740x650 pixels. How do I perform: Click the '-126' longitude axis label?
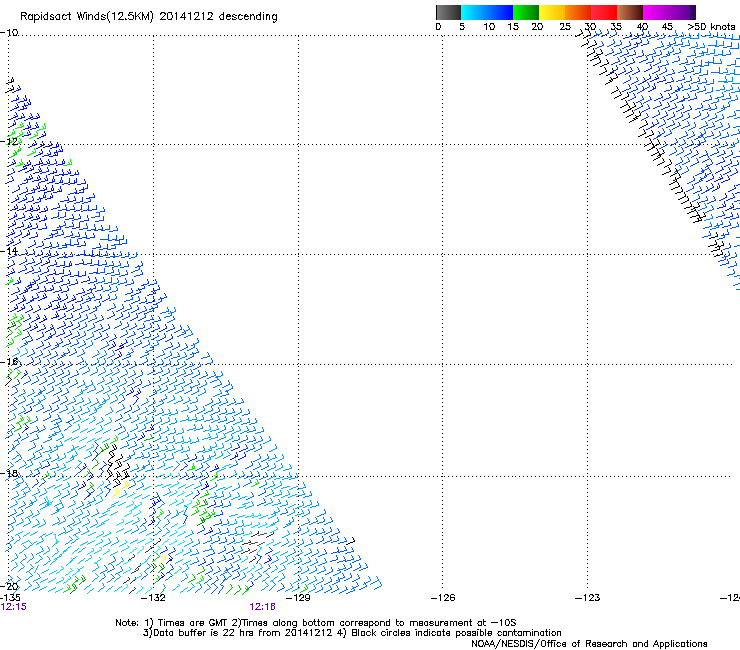(443, 598)
